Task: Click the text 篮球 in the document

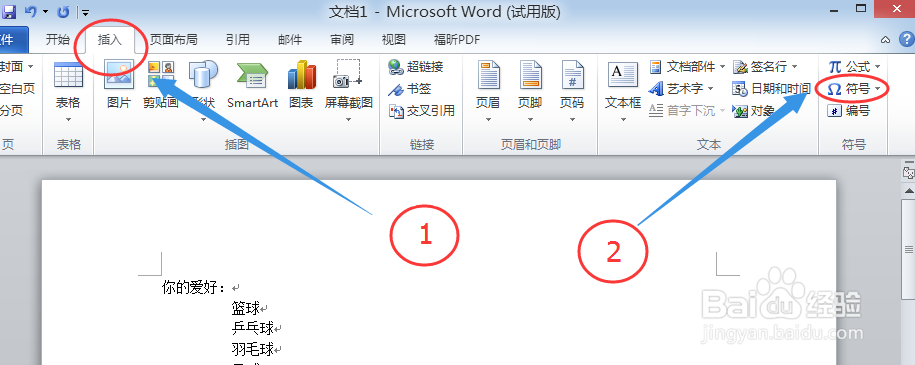Action: tap(246, 308)
